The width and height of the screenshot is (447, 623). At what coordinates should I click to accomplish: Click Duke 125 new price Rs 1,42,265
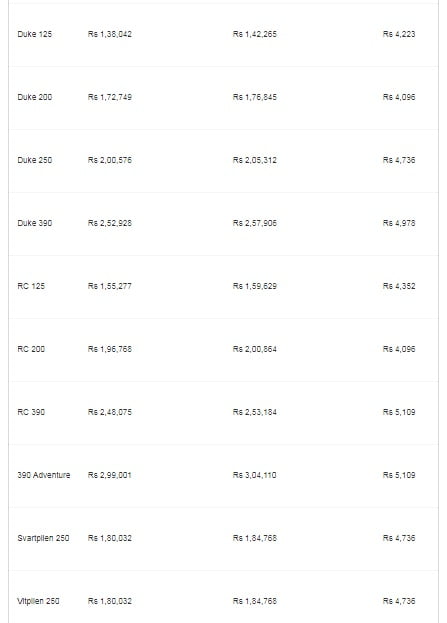(255, 34)
